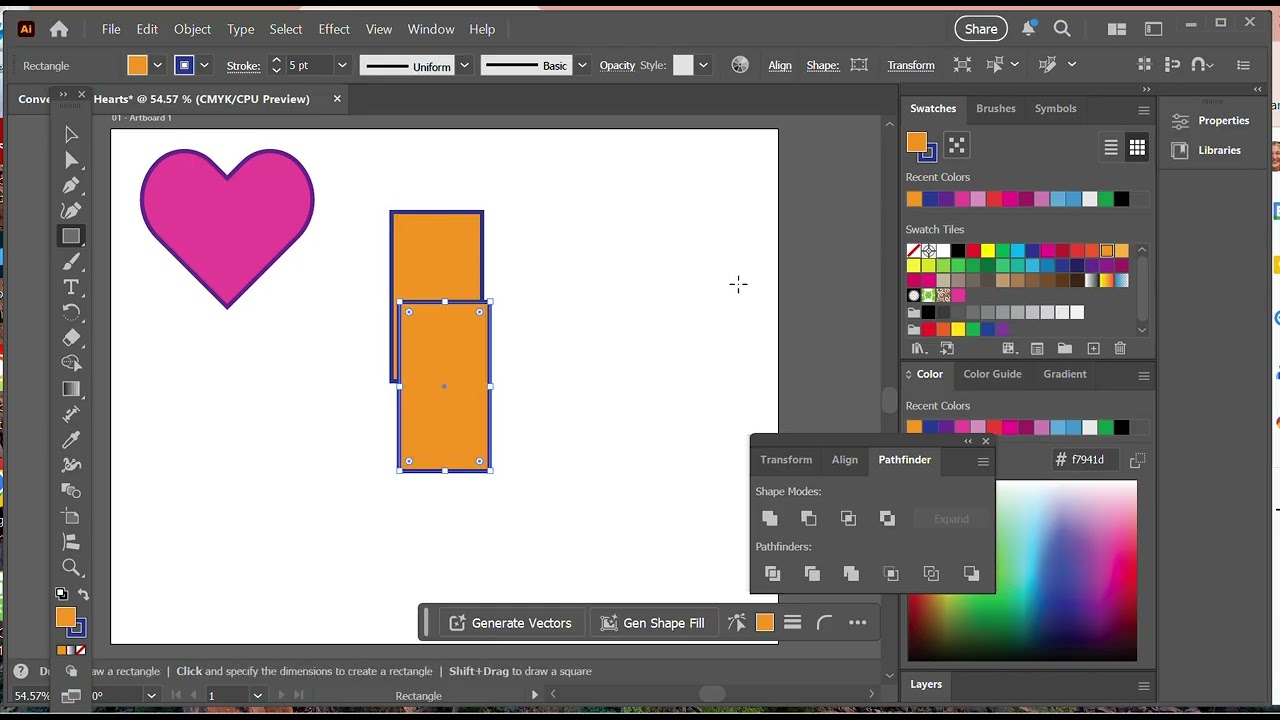This screenshot has height=720, width=1280.
Task: Collapse the Color panel expander
Action: (909, 374)
